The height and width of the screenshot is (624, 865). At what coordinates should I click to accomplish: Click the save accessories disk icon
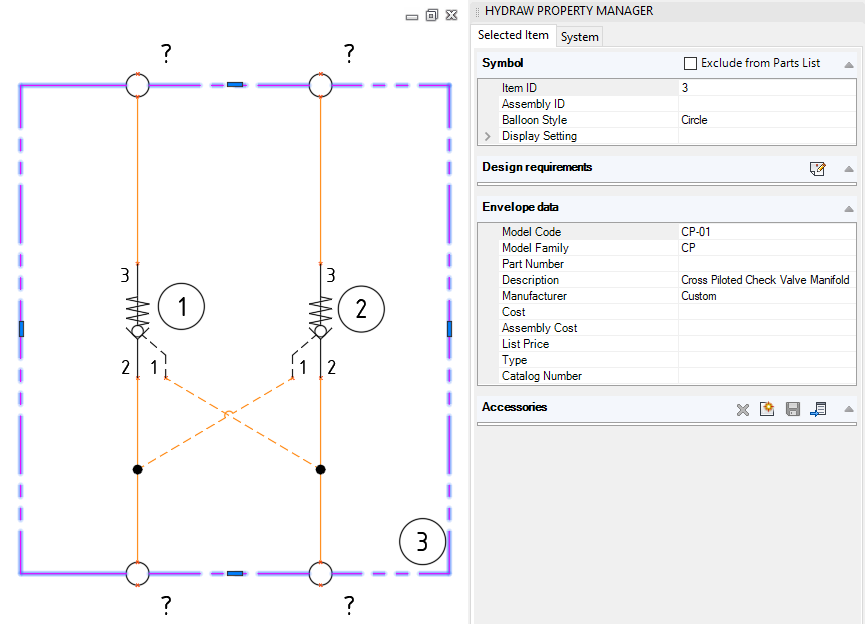click(x=793, y=409)
